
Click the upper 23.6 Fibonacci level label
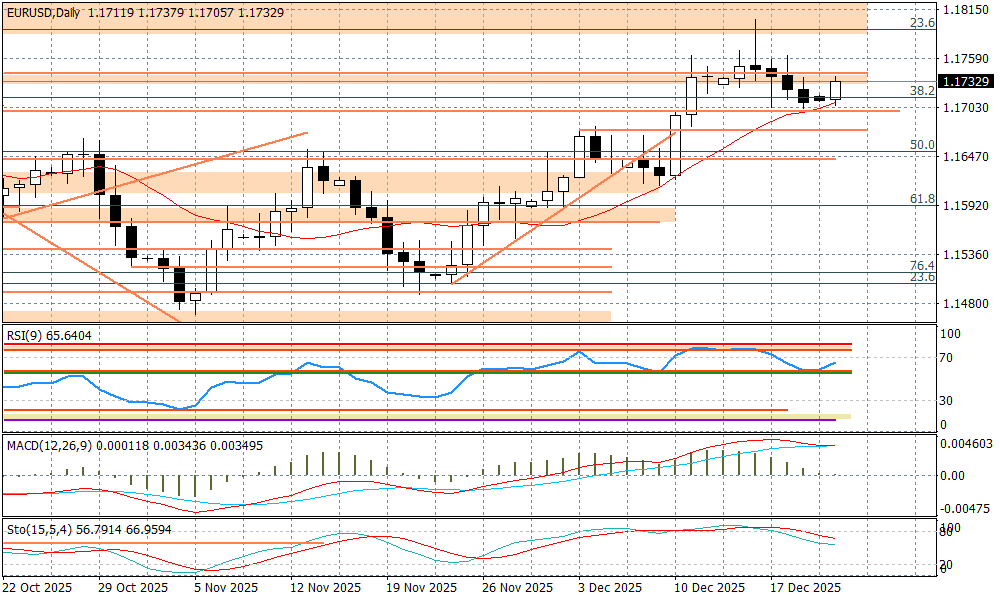[x=921, y=22]
